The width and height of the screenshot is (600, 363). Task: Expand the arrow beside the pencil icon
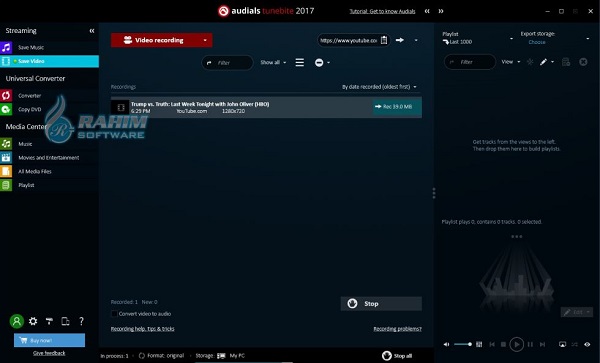tap(553, 62)
